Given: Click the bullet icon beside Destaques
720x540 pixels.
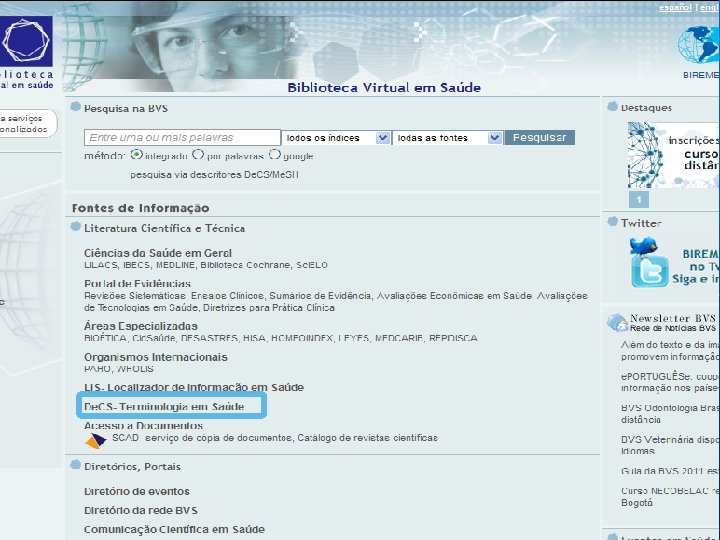Looking at the screenshot, I should coord(613,107).
